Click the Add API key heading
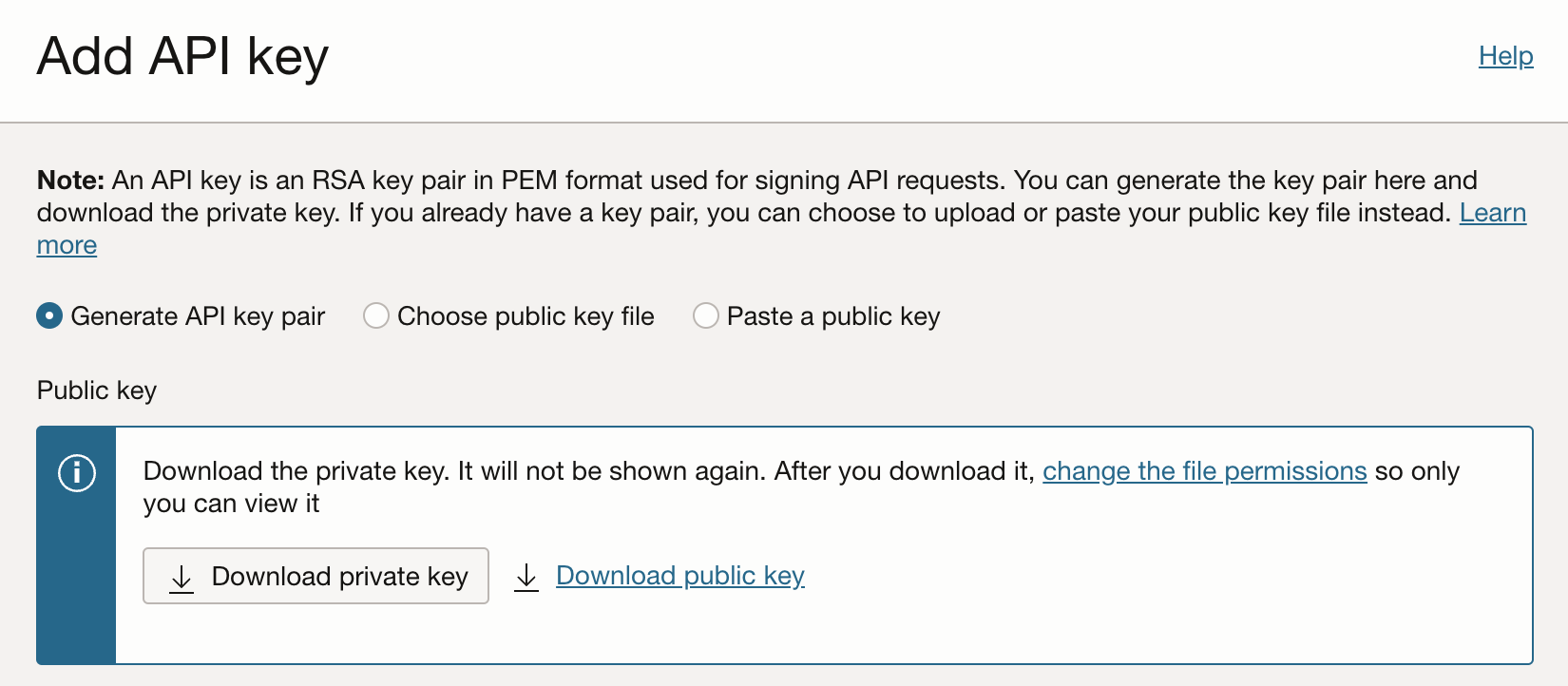This screenshot has height=686, width=1568. (x=182, y=56)
